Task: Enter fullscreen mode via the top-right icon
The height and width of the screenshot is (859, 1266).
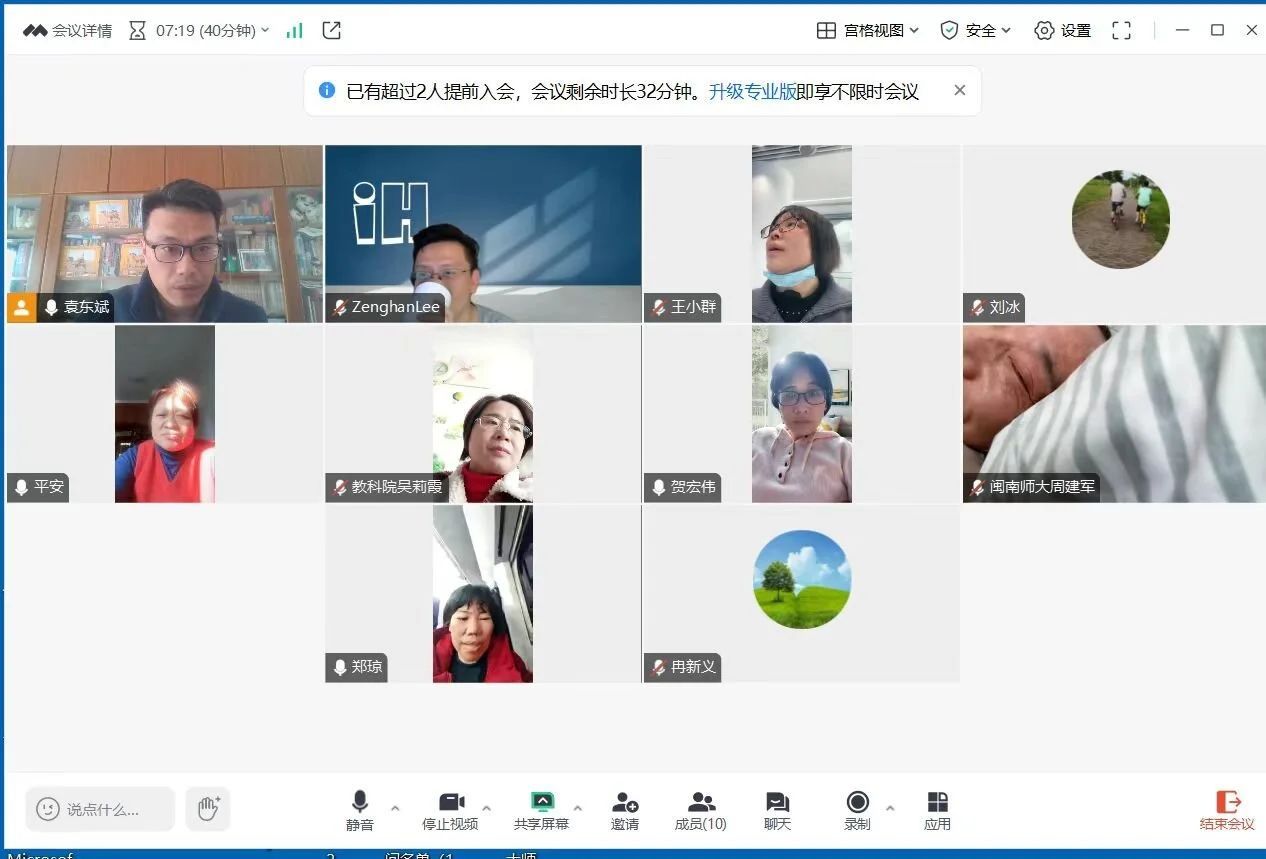Action: pyautogui.click(x=1122, y=30)
